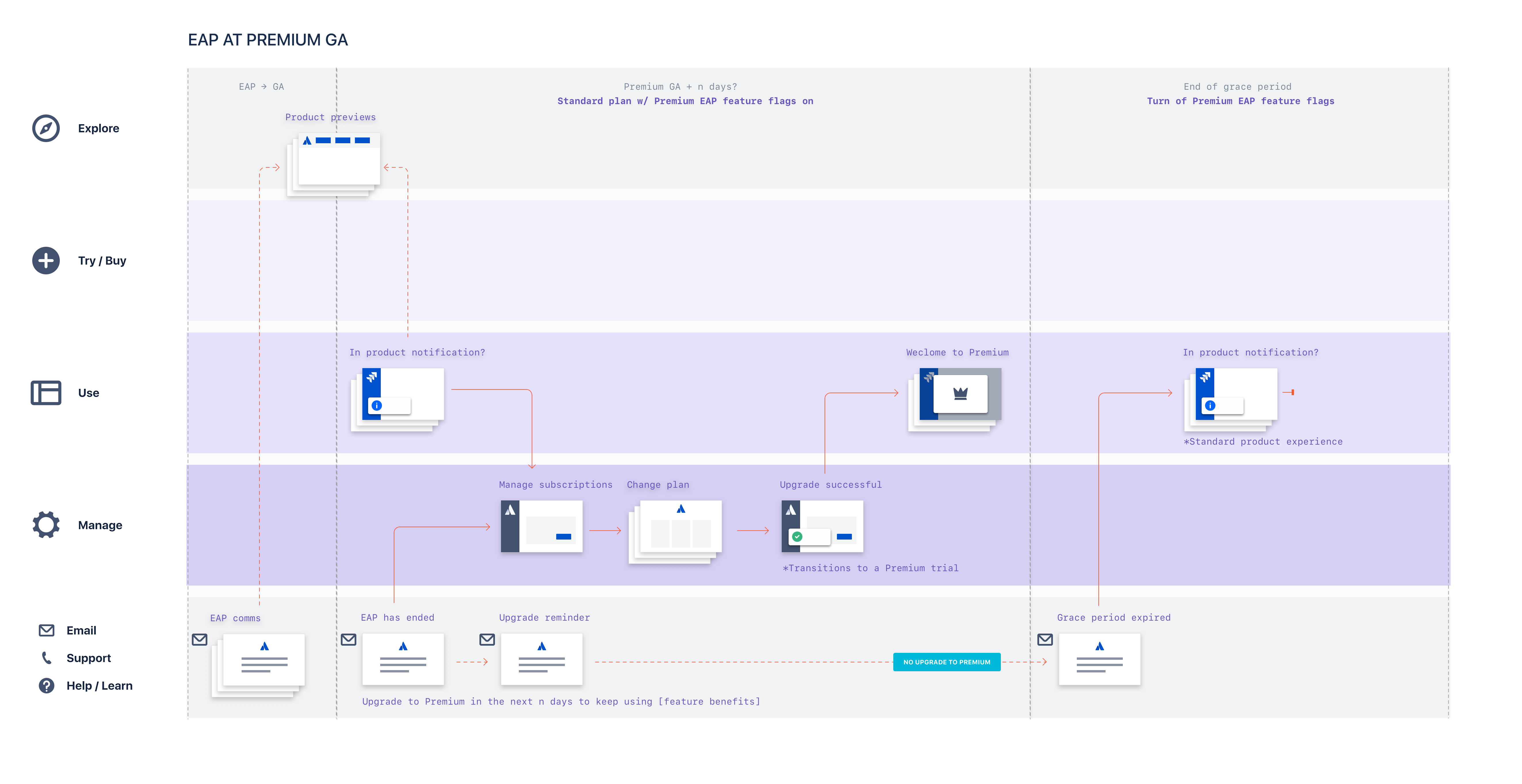Click the Support phone icon
This screenshot has width=1522, height=784.
tap(47, 657)
